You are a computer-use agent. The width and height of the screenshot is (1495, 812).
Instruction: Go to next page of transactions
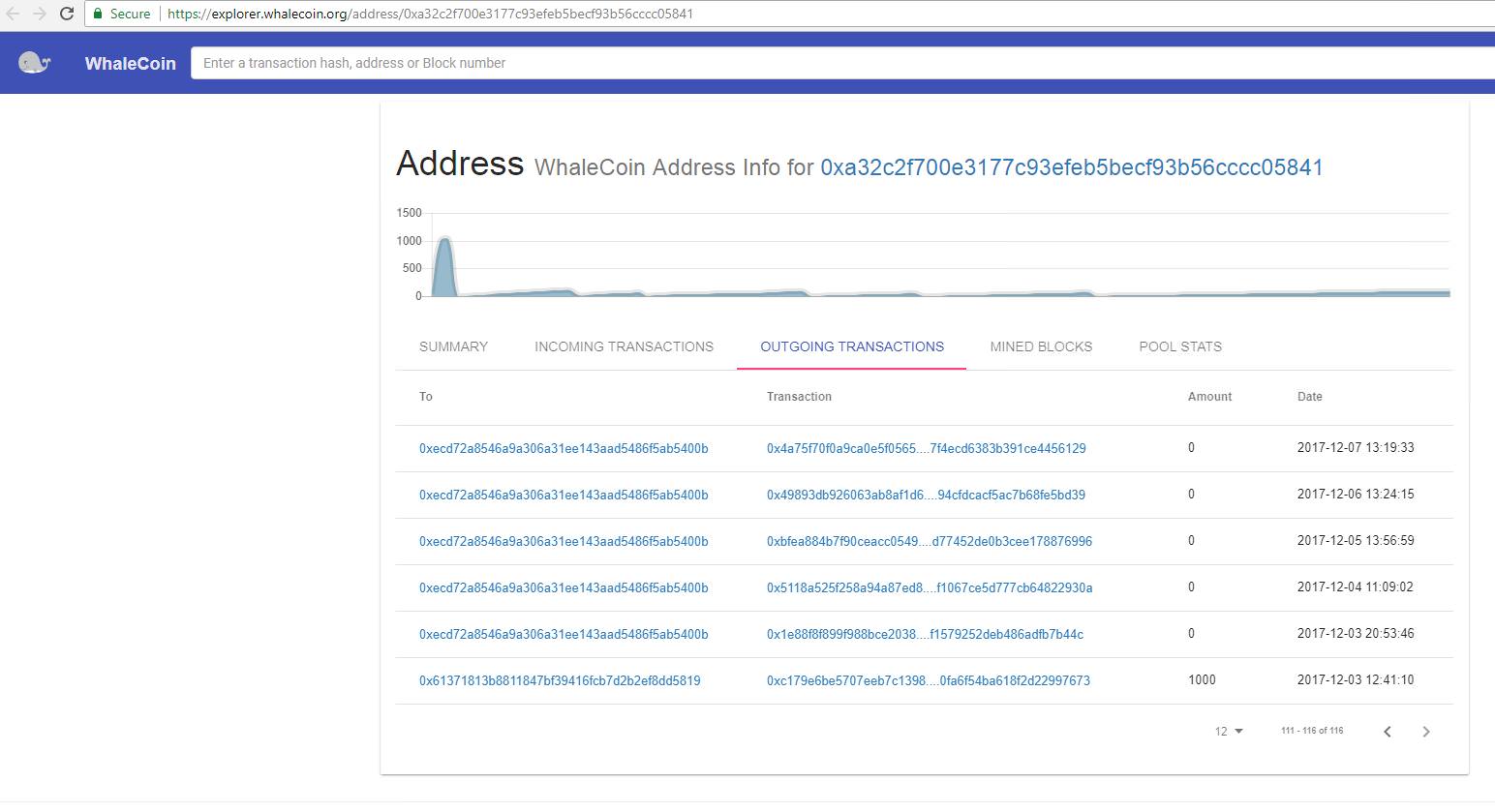coord(1425,732)
